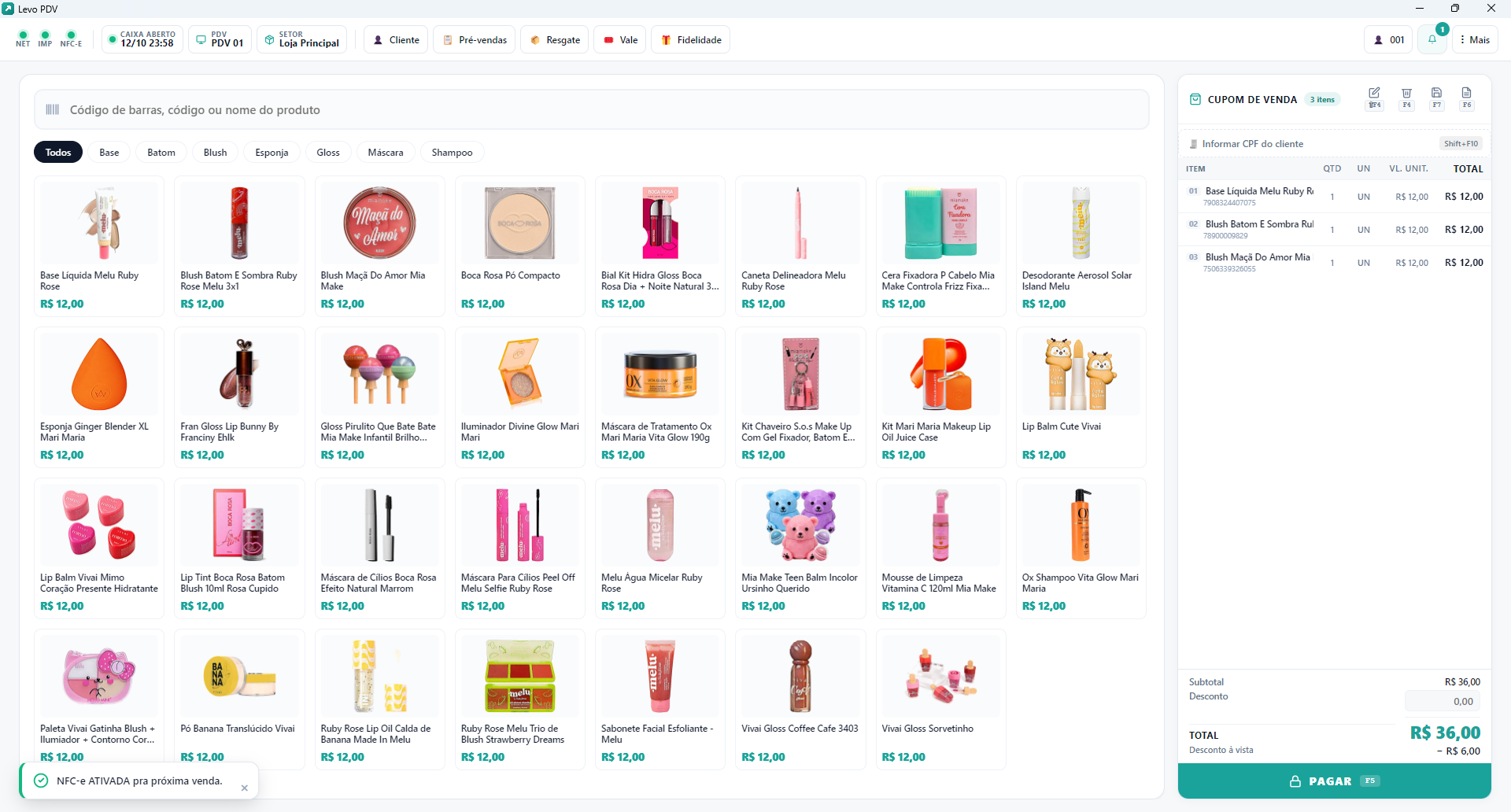The height and width of the screenshot is (812, 1511).
Task: Change the Setor Loja Principal
Action: 302,39
